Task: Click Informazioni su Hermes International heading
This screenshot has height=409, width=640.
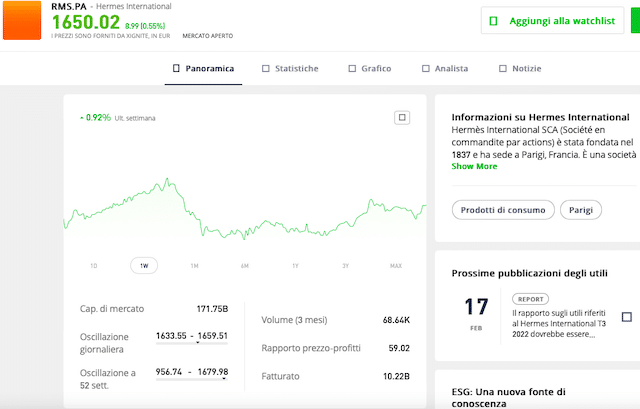Action: [540, 118]
